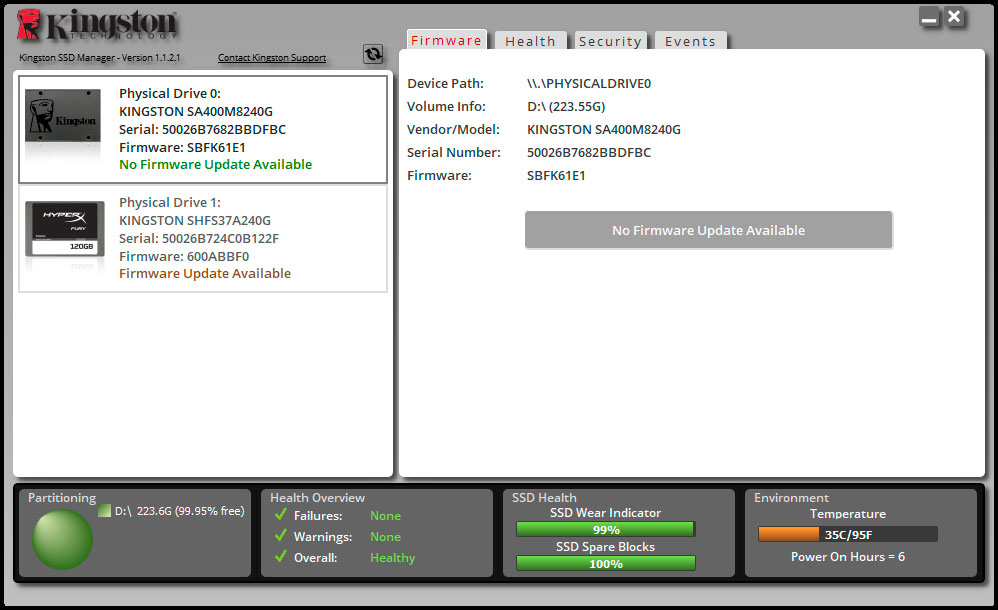Click the Health Overview panel title
This screenshot has width=998, height=610.
(318, 497)
